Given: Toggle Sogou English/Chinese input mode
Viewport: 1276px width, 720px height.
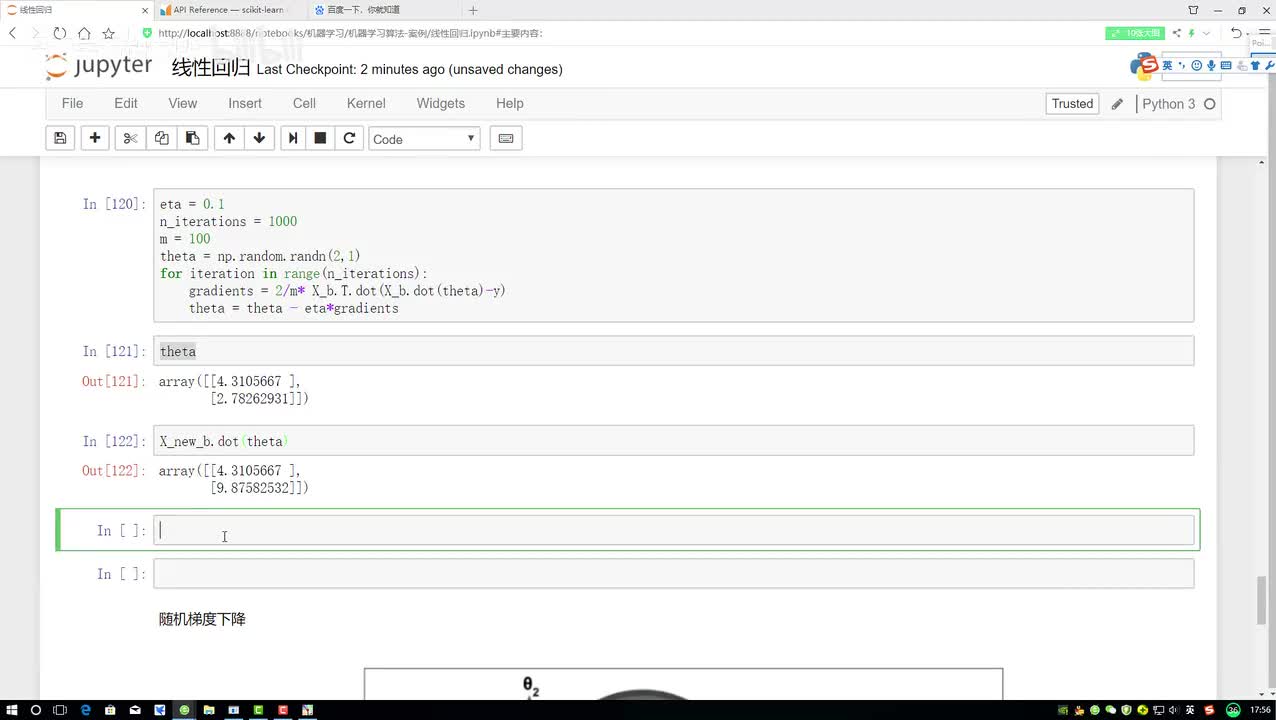Looking at the screenshot, I should click(1167, 65).
